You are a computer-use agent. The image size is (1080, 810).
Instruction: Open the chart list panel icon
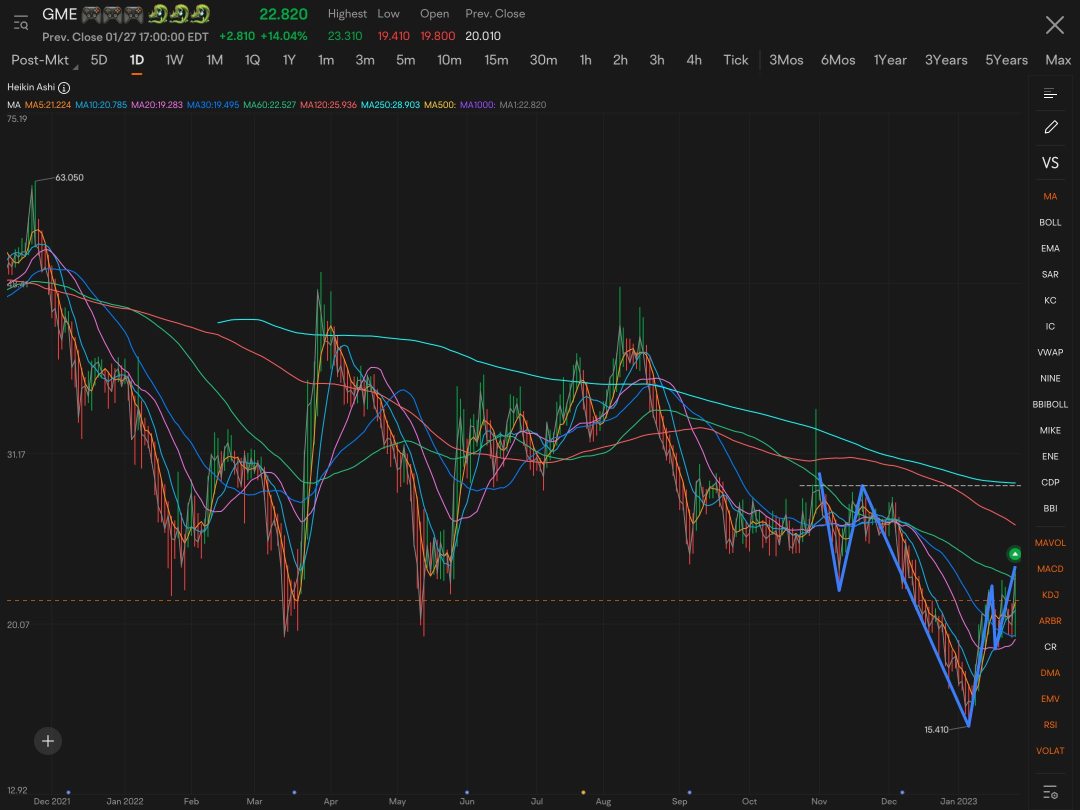click(x=1050, y=93)
